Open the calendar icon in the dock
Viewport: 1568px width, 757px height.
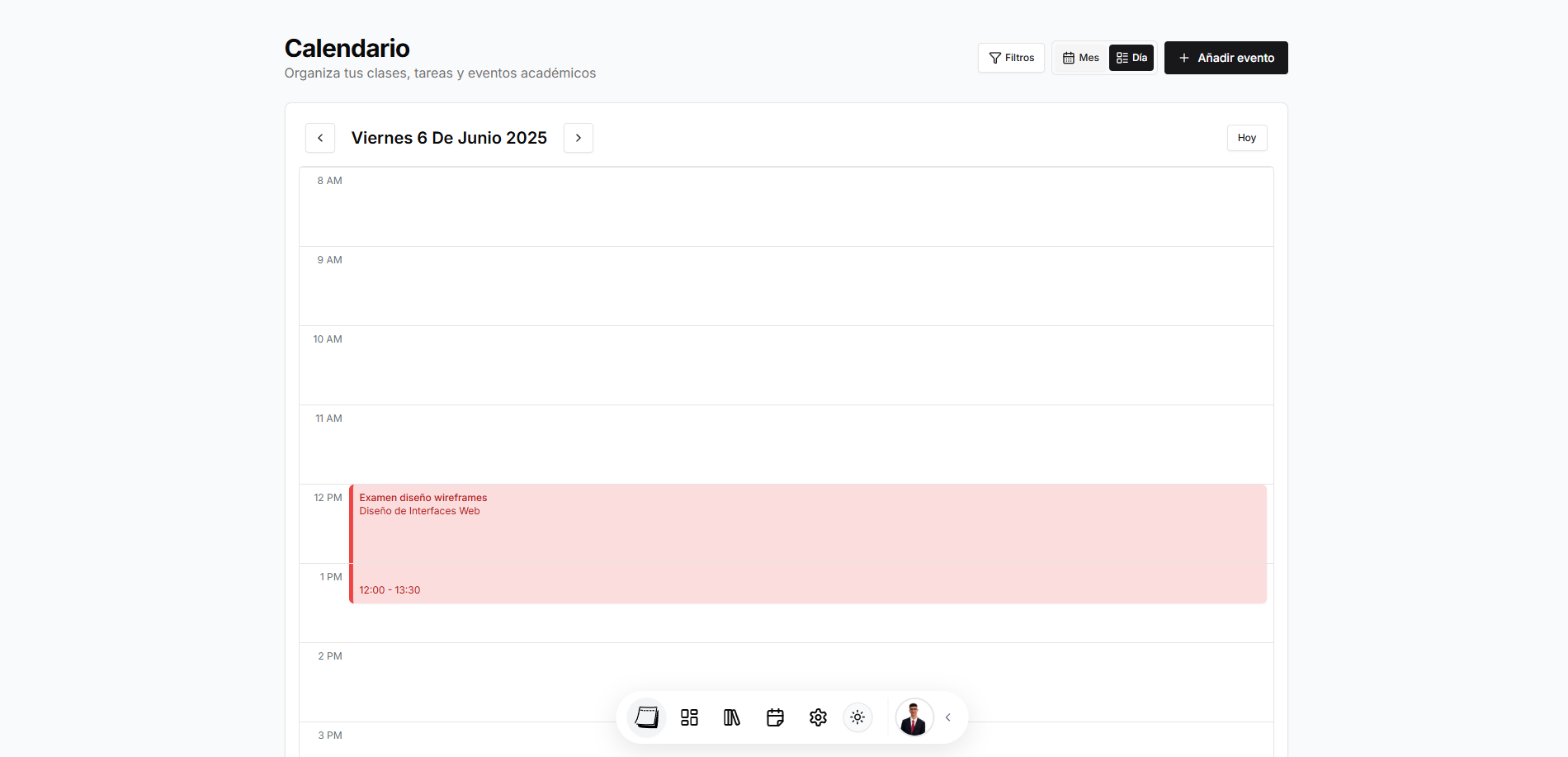tap(775, 717)
